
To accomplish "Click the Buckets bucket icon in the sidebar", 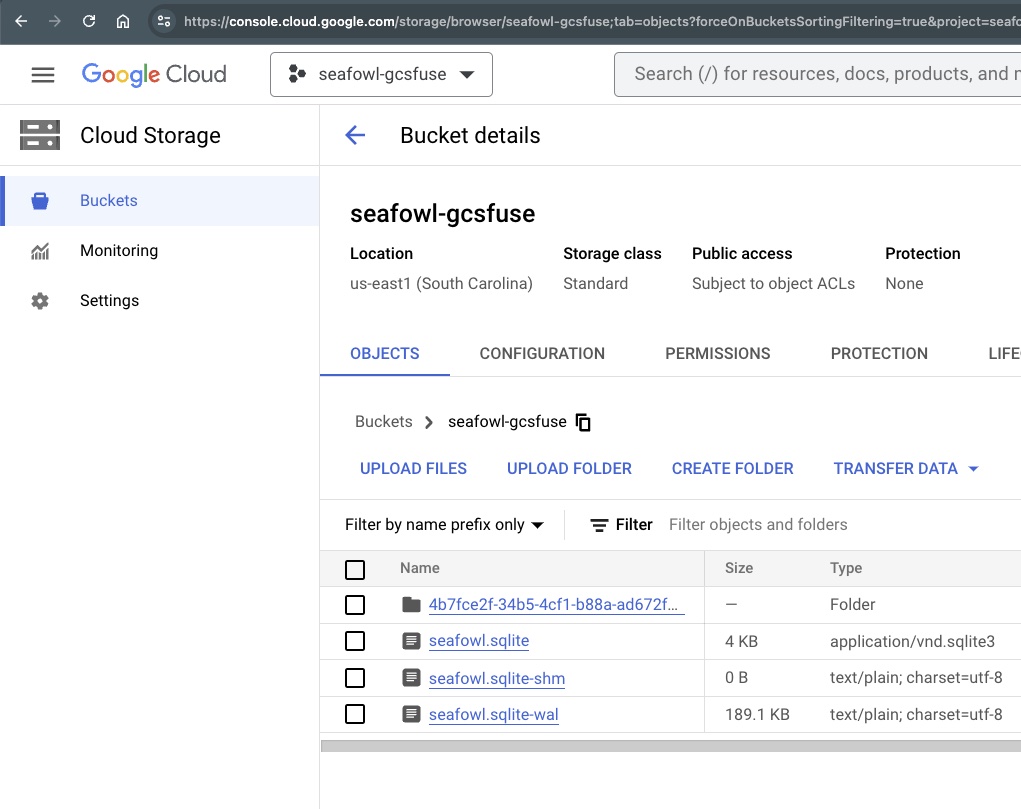I will (40, 201).
